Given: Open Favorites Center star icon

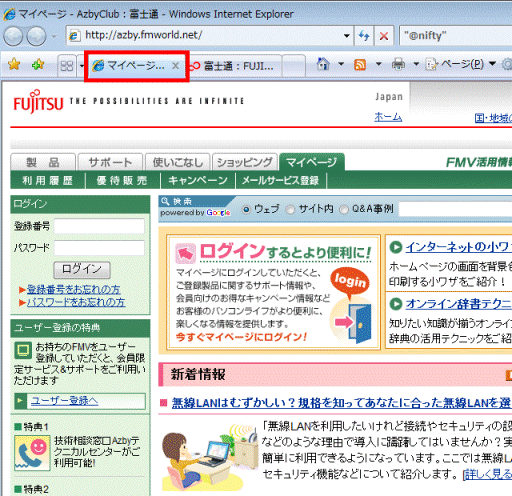Looking at the screenshot, I should click(14, 64).
